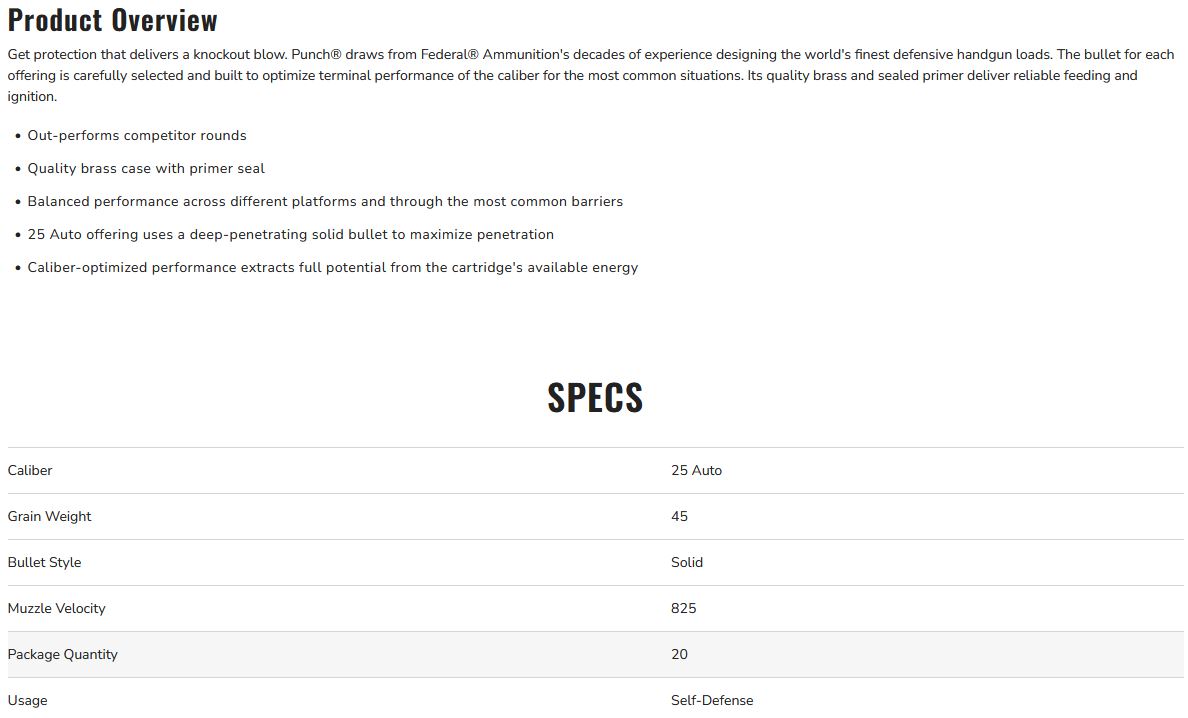Select the Quality brass case bullet point
1188x718 pixels.
click(x=146, y=168)
